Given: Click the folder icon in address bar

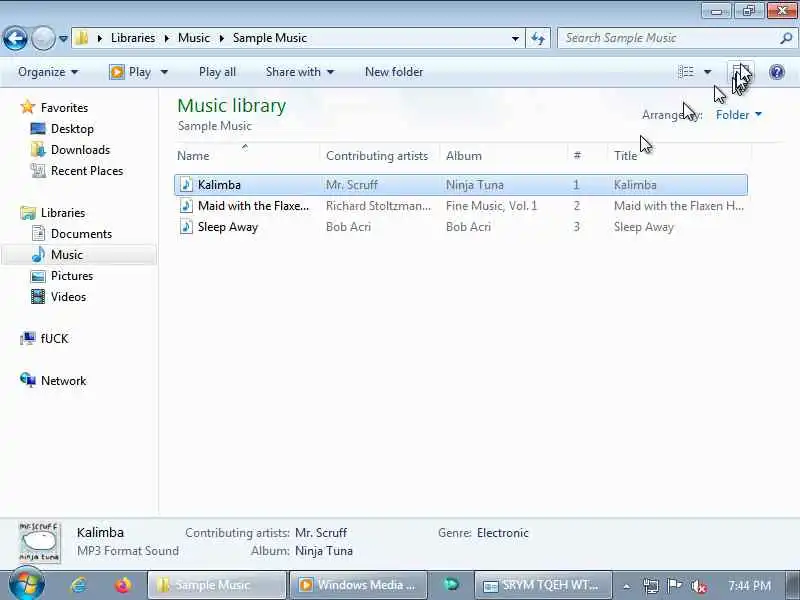Looking at the screenshot, I should tap(82, 38).
